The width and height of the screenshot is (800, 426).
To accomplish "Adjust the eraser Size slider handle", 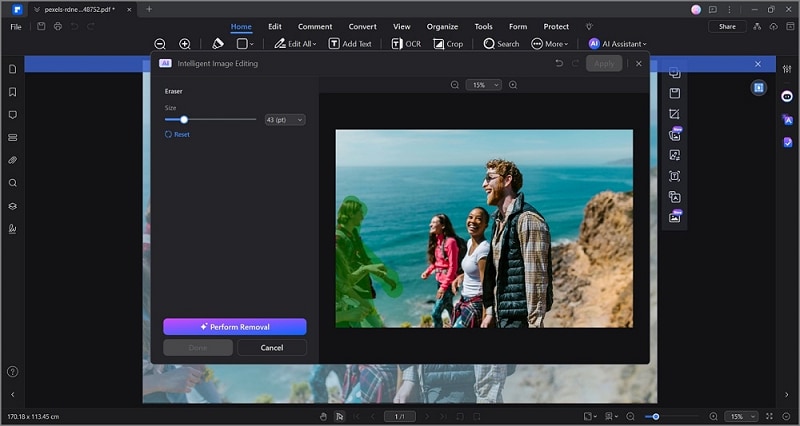I will [x=184, y=119].
